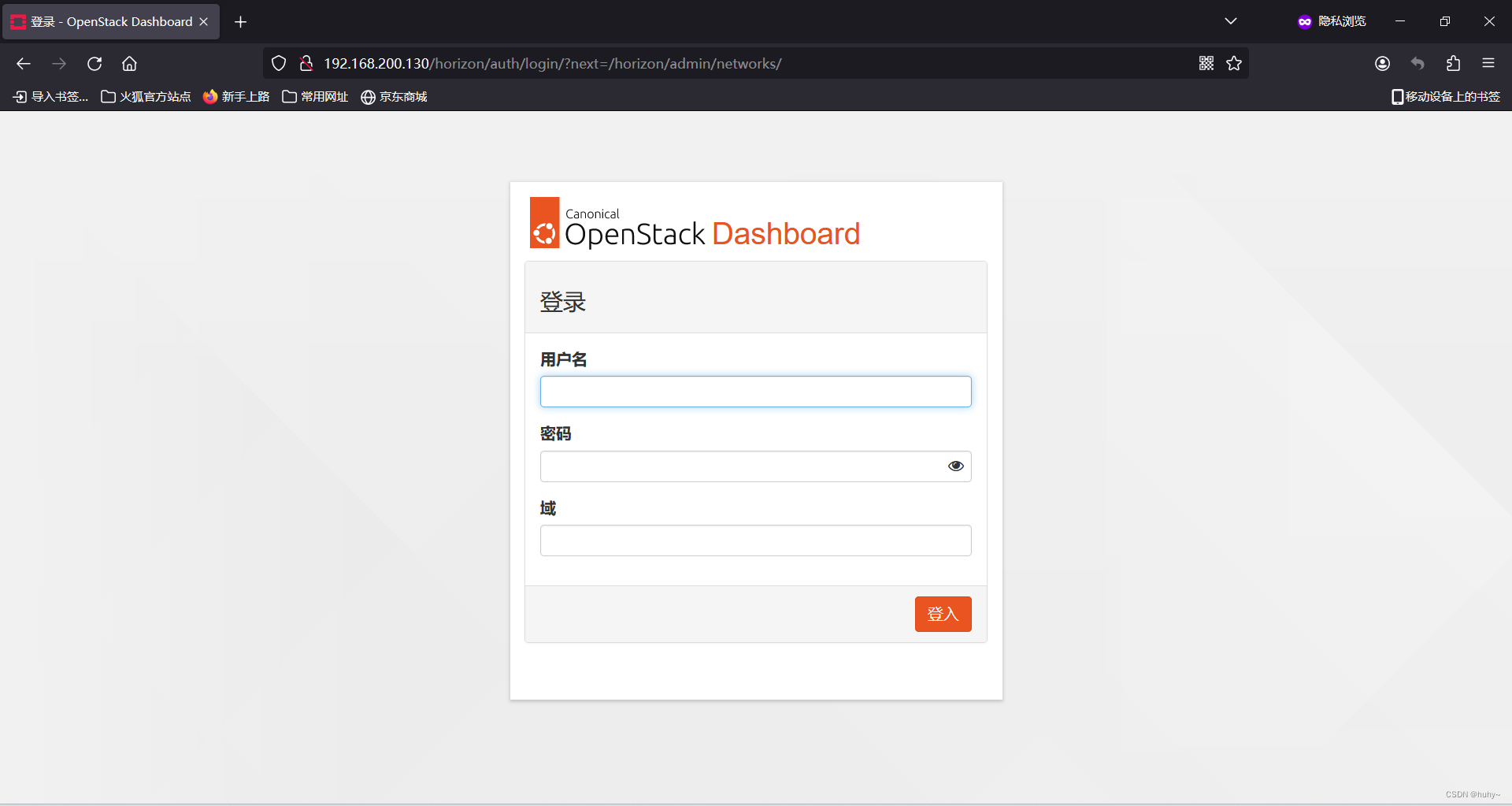Open a new browser tab
1512x806 pixels.
coord(241,22)
